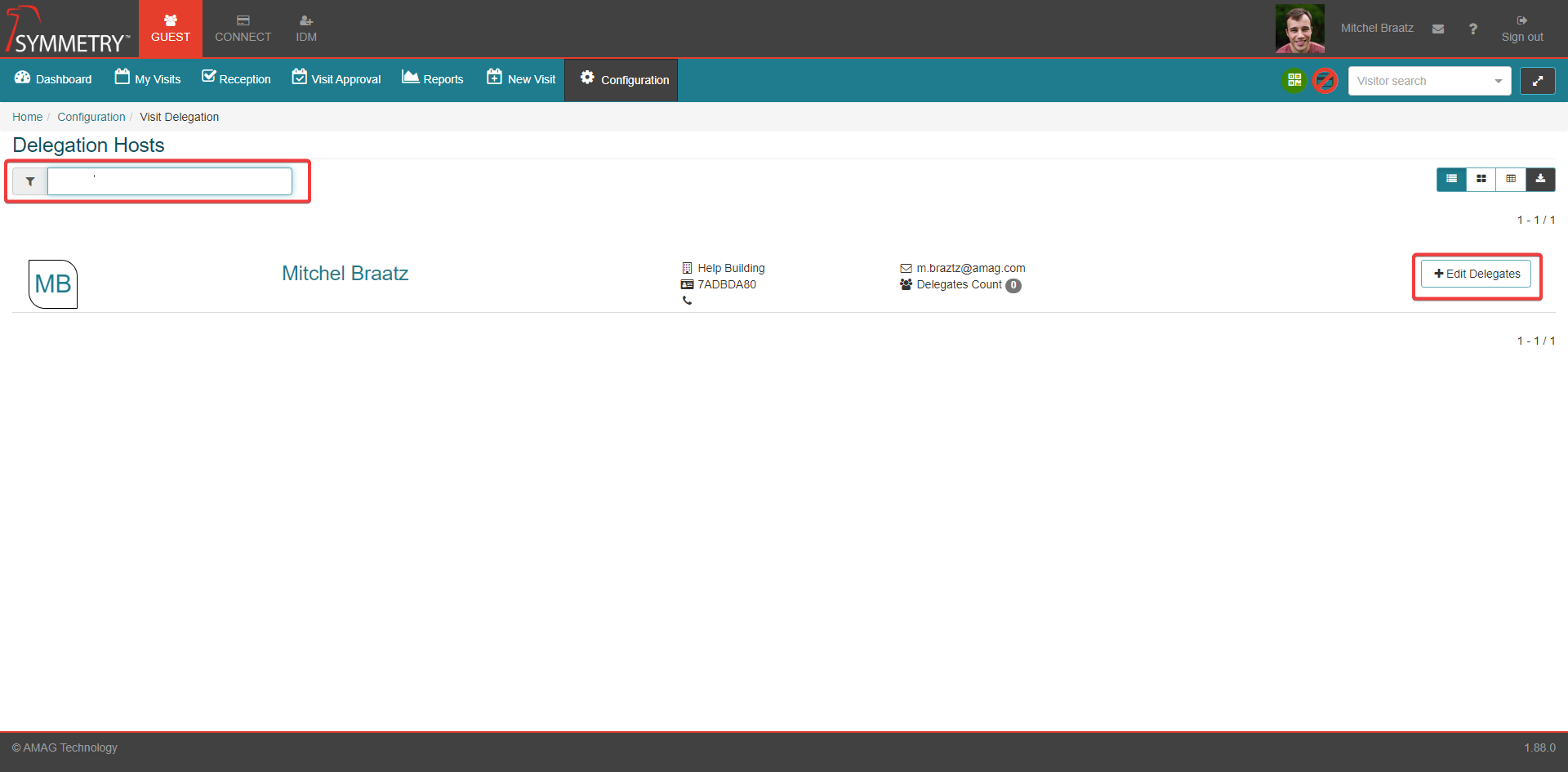1568x772 pixels.
Task: Toggle full screen expand button
Action: 1537,81
